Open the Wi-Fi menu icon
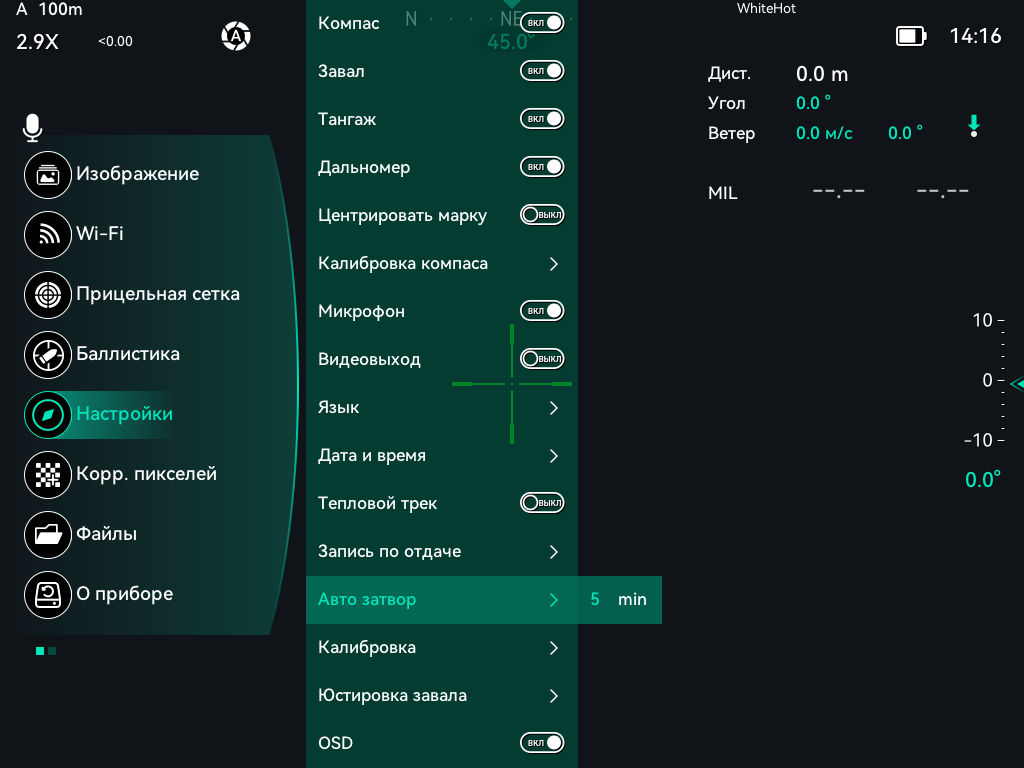 pyautogui.click(x=48, y=234)
